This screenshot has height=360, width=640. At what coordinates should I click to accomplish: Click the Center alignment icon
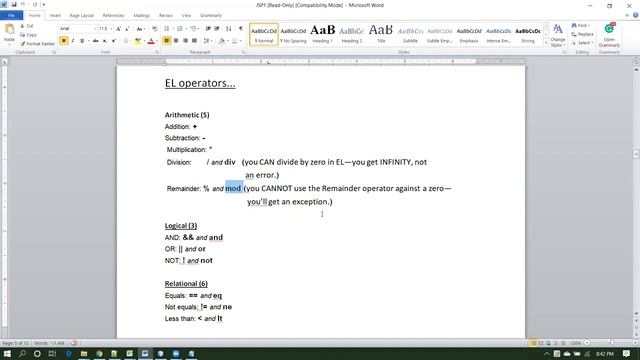176,41
